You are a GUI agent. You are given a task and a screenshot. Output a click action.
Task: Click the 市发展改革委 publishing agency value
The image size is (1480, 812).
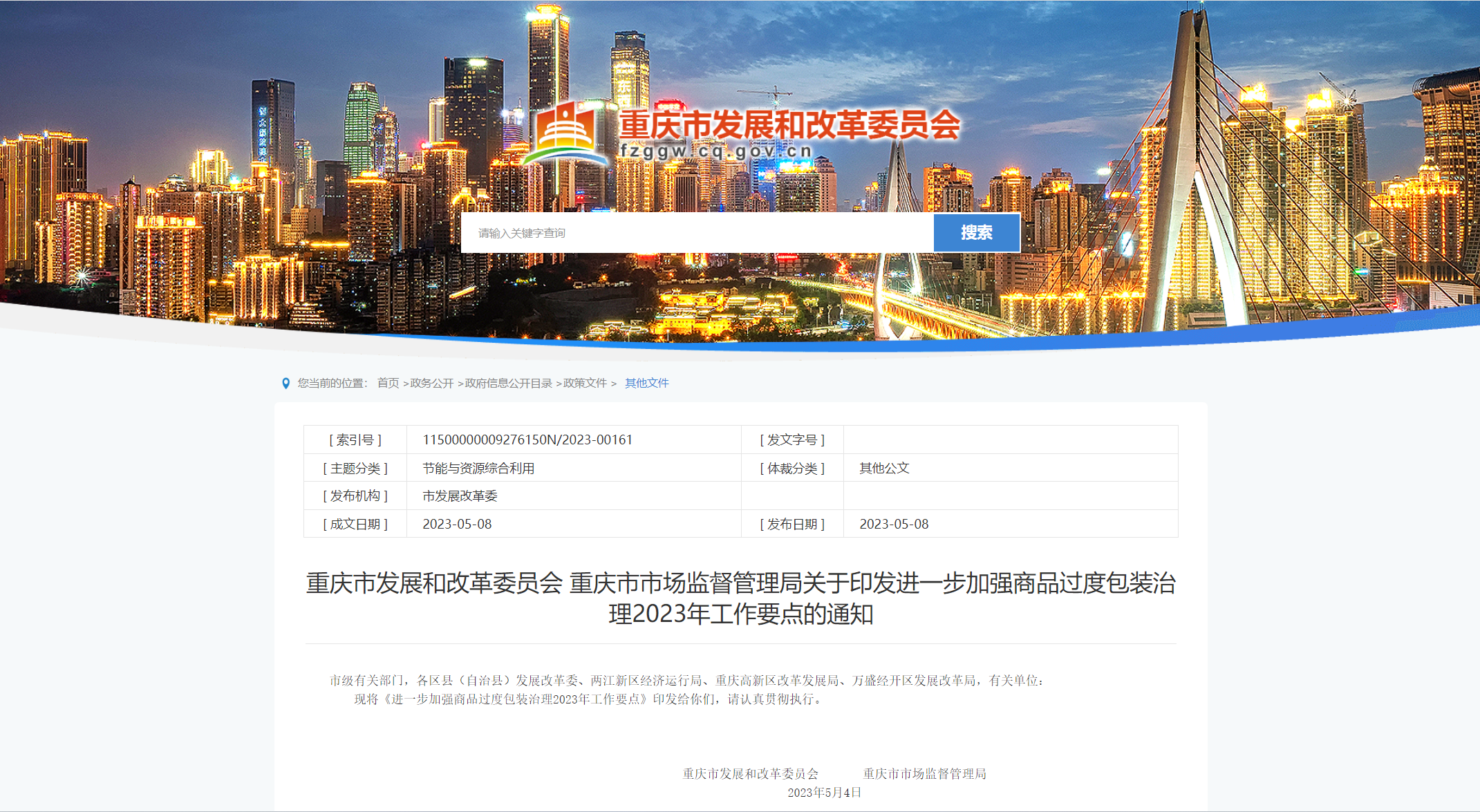tap(460, 496)
